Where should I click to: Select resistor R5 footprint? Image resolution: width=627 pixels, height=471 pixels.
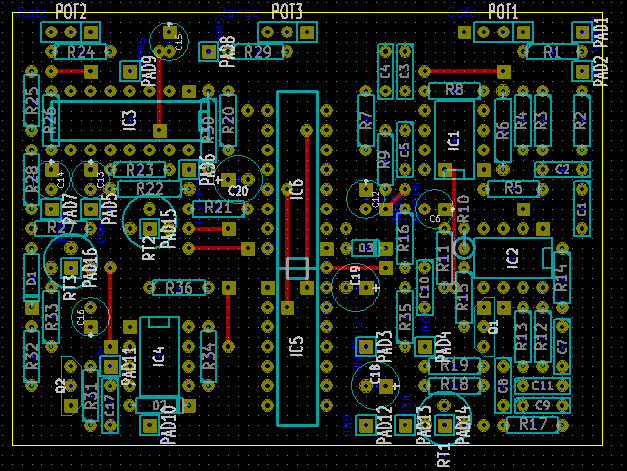[x=513, y=189]
